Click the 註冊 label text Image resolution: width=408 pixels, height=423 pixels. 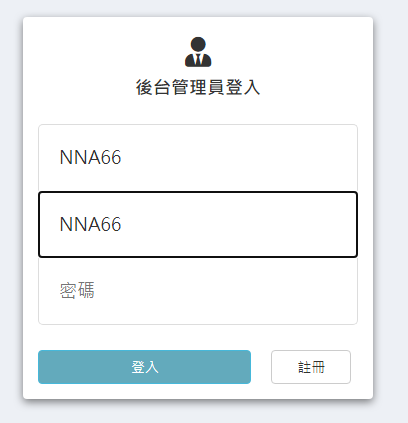[x=311, y=367]
